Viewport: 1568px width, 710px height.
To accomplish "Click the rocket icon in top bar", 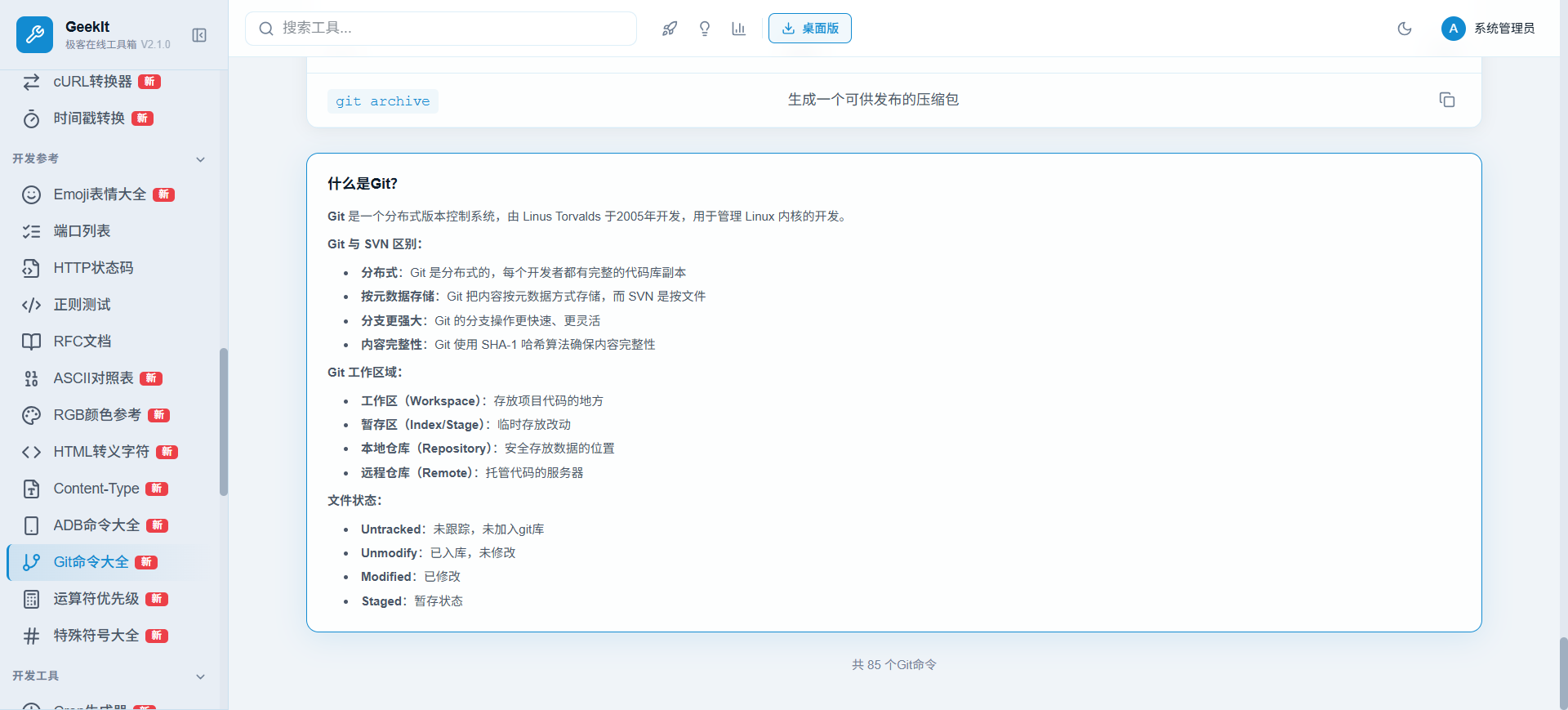I will pyautogui.click(x=670, y=29).
